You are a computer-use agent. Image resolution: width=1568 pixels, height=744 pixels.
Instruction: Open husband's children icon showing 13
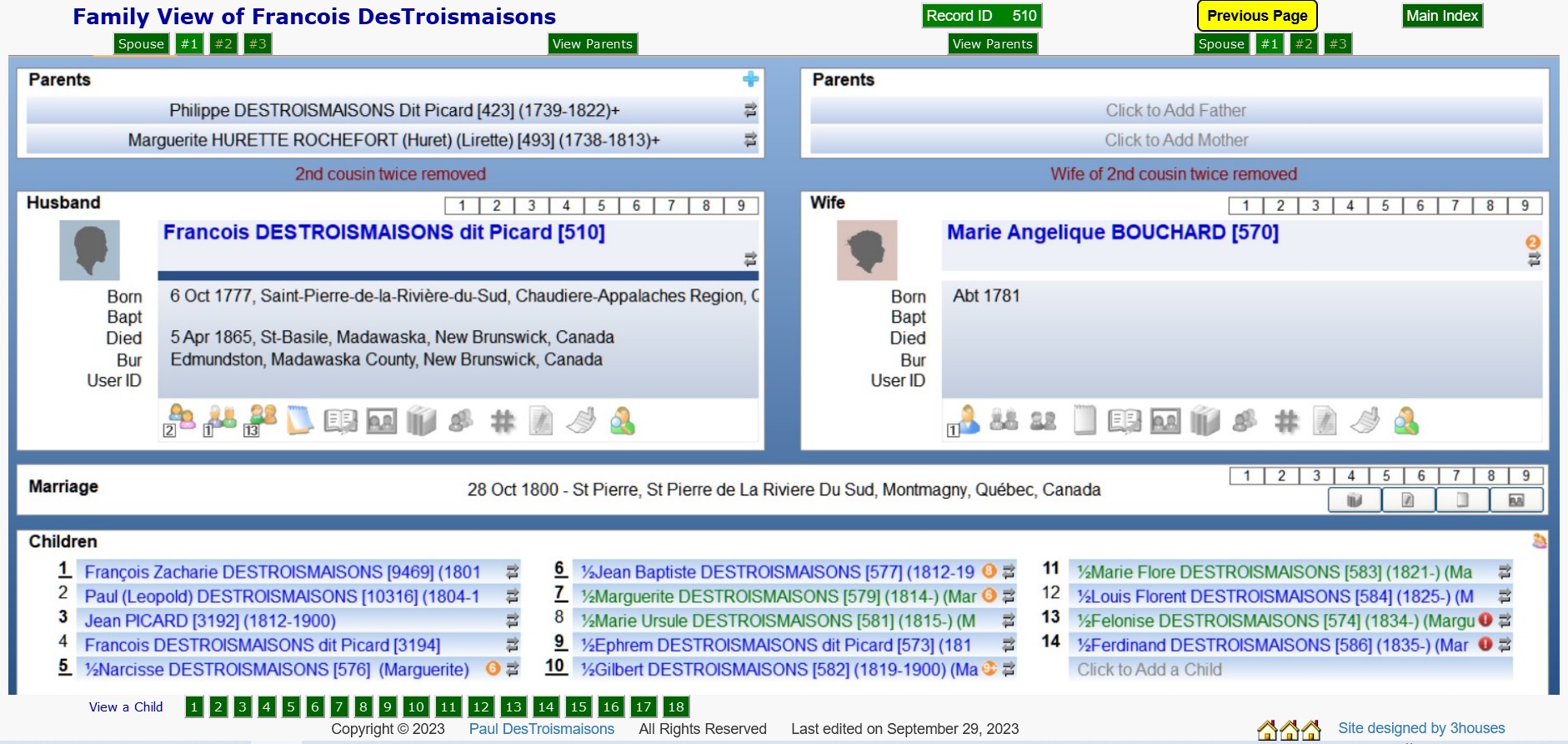point(261,420)
